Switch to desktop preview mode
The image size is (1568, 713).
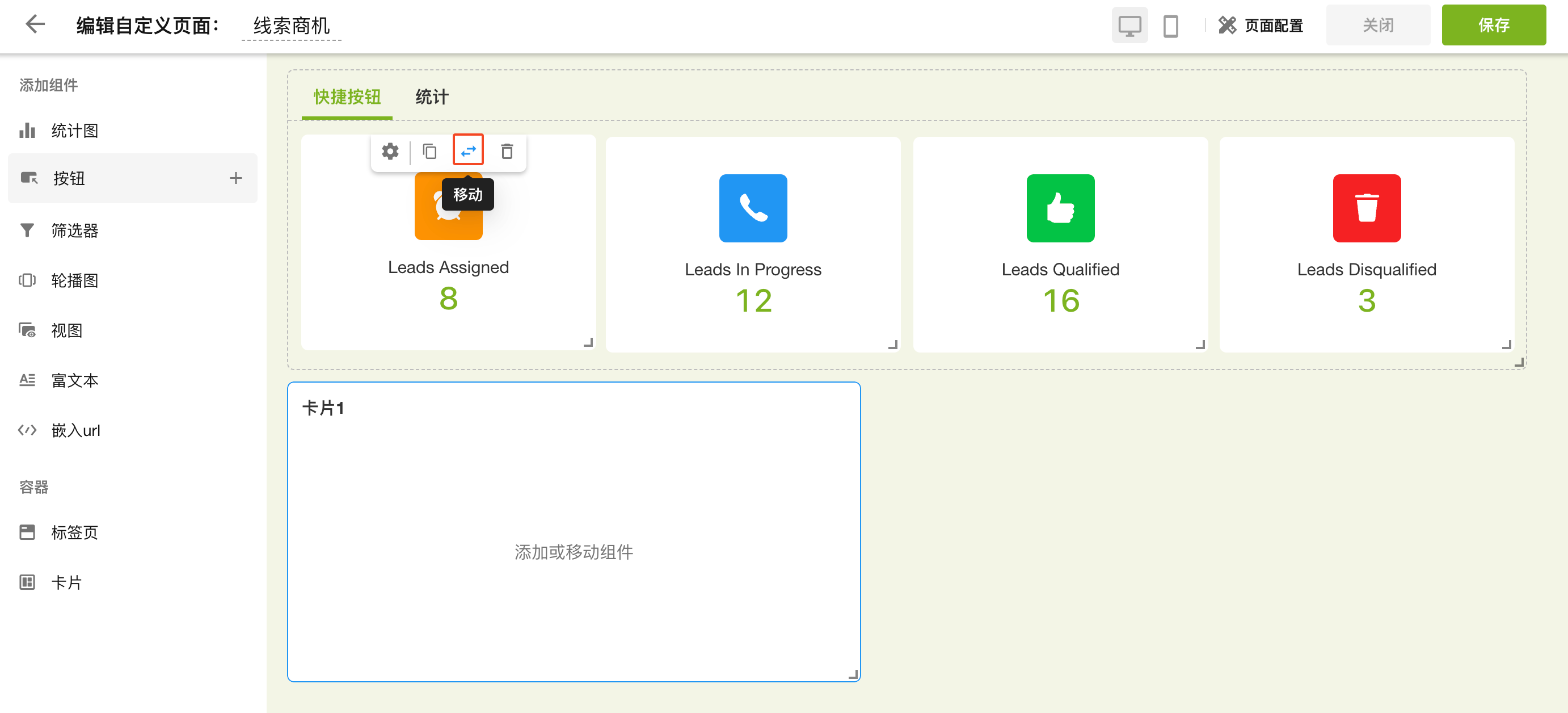point(1129,26)
